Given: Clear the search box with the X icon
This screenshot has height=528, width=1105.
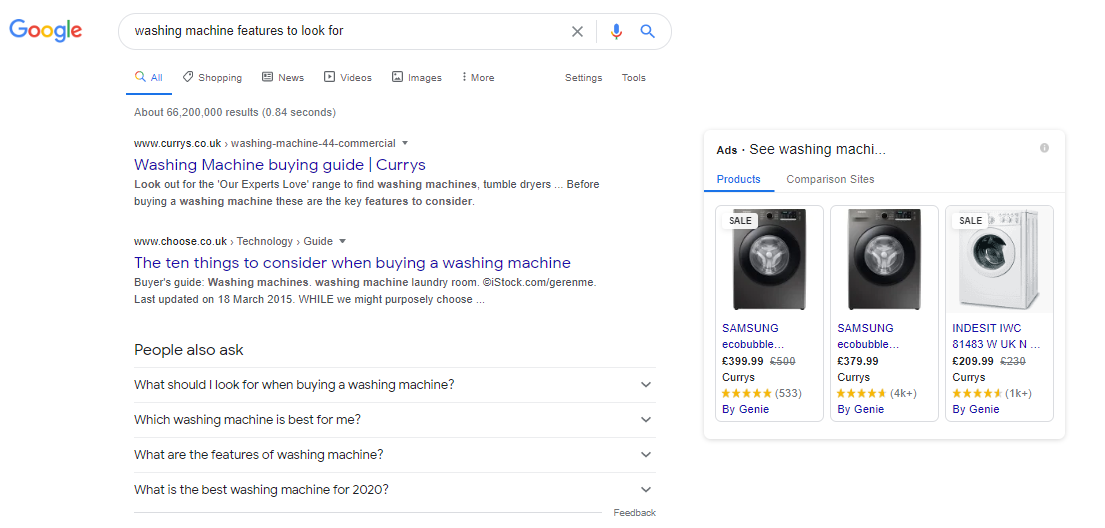Looking at the screenshot, I should 577,31.
